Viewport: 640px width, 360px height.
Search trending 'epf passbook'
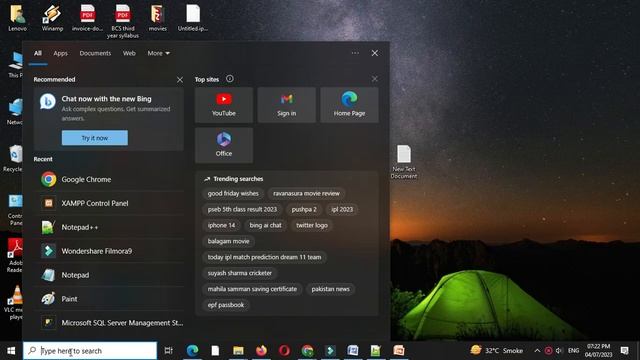226,305
